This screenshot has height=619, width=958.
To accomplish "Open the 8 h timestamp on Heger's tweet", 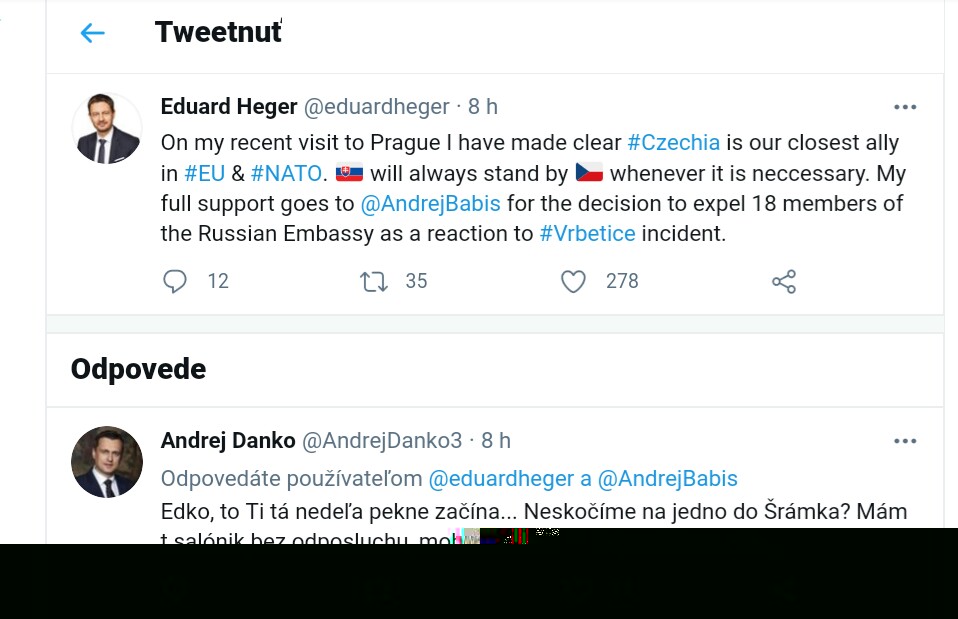I will coord(483,107).
